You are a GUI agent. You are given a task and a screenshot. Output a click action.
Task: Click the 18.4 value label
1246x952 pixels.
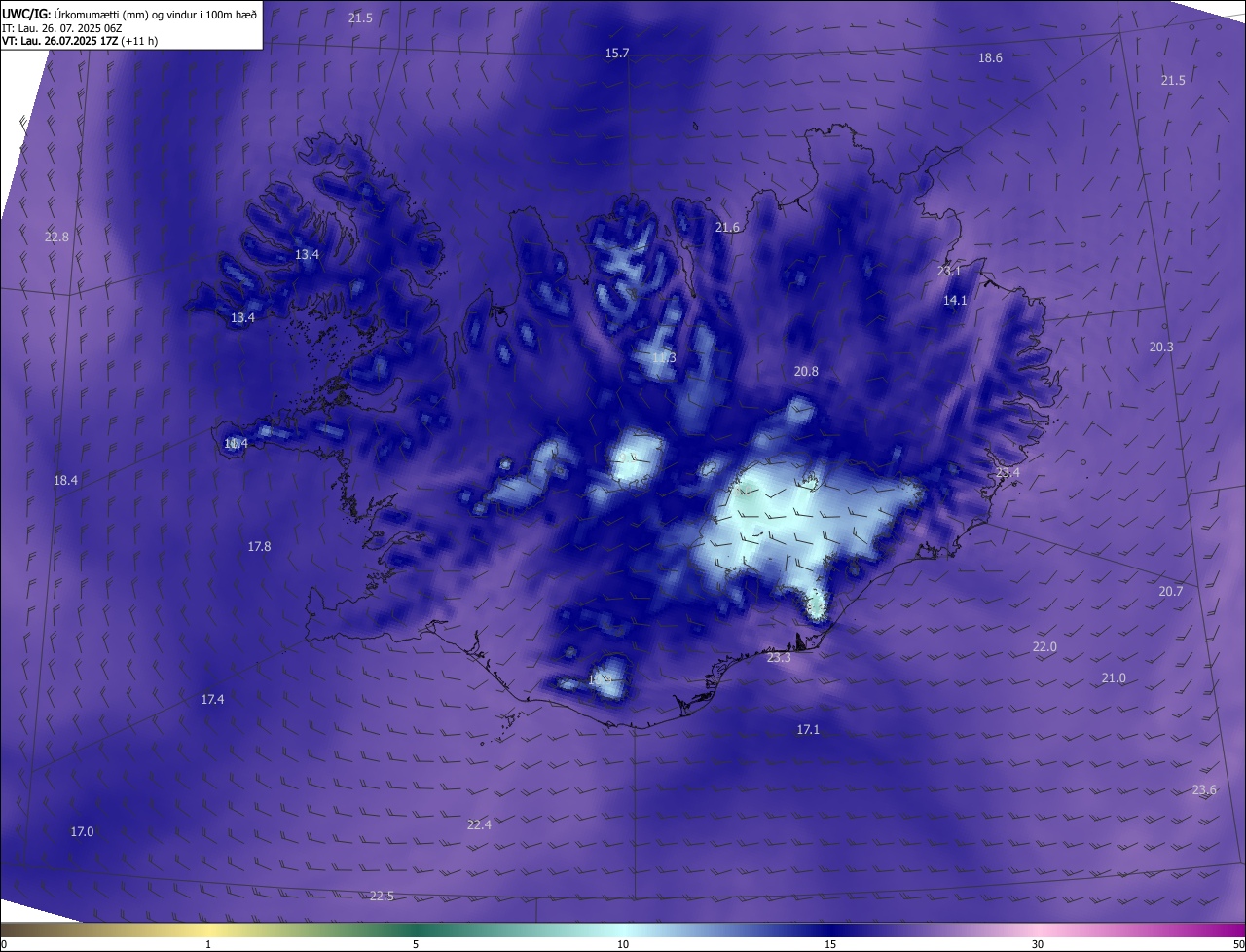[x=65, y=481]
